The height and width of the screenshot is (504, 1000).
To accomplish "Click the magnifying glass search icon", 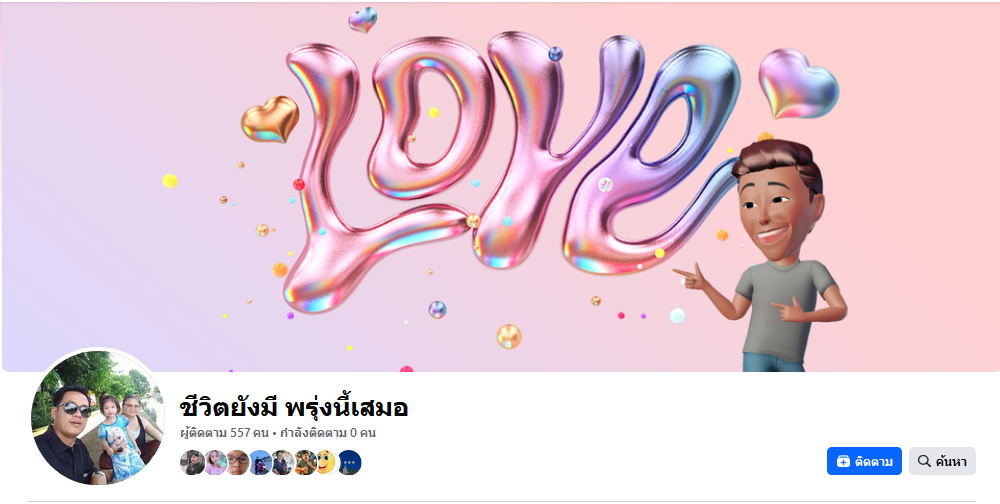I will point(923,461).
